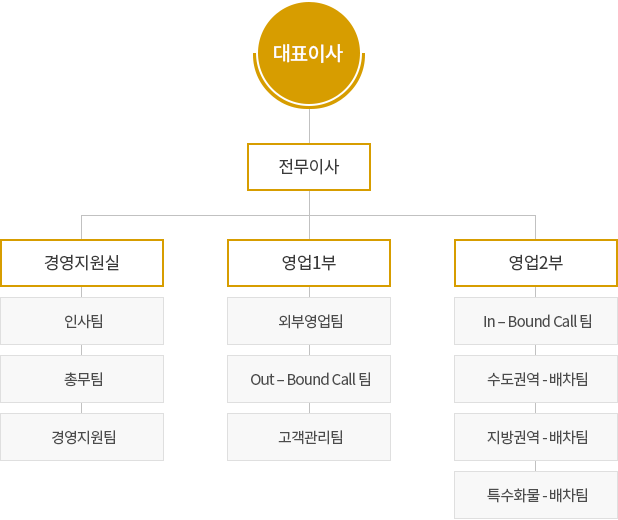
Task: Select the 수도권역 - 배차팀 box
Action: (x=536, y=379)
